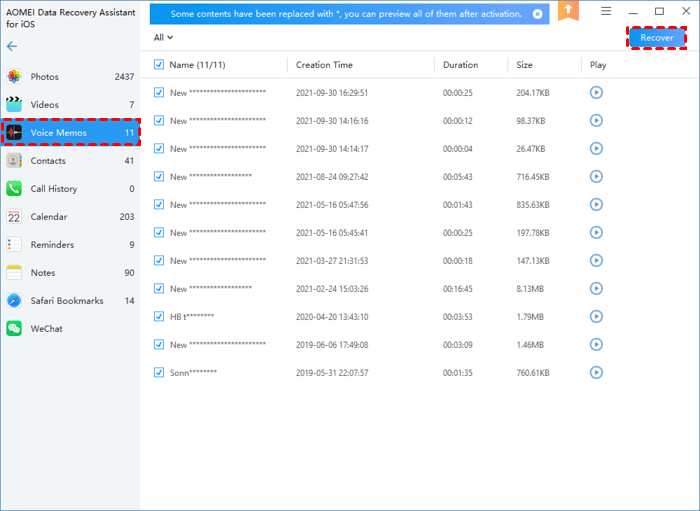Sort by Creation Time column header
Image resolution: width=700 pixels, height=511 pixels.
(324, 65)
